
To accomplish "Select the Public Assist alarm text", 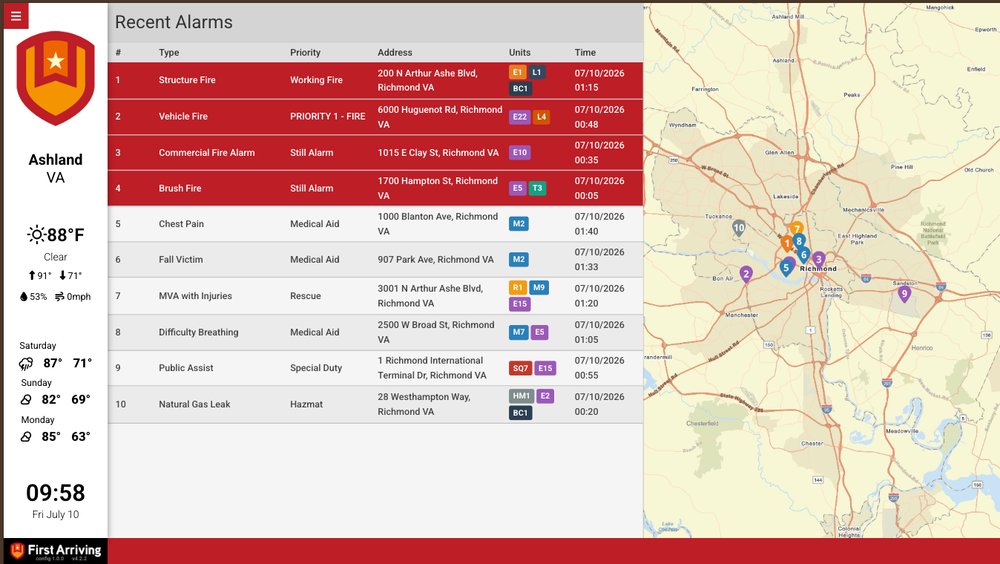I will [x=186, y=368].
